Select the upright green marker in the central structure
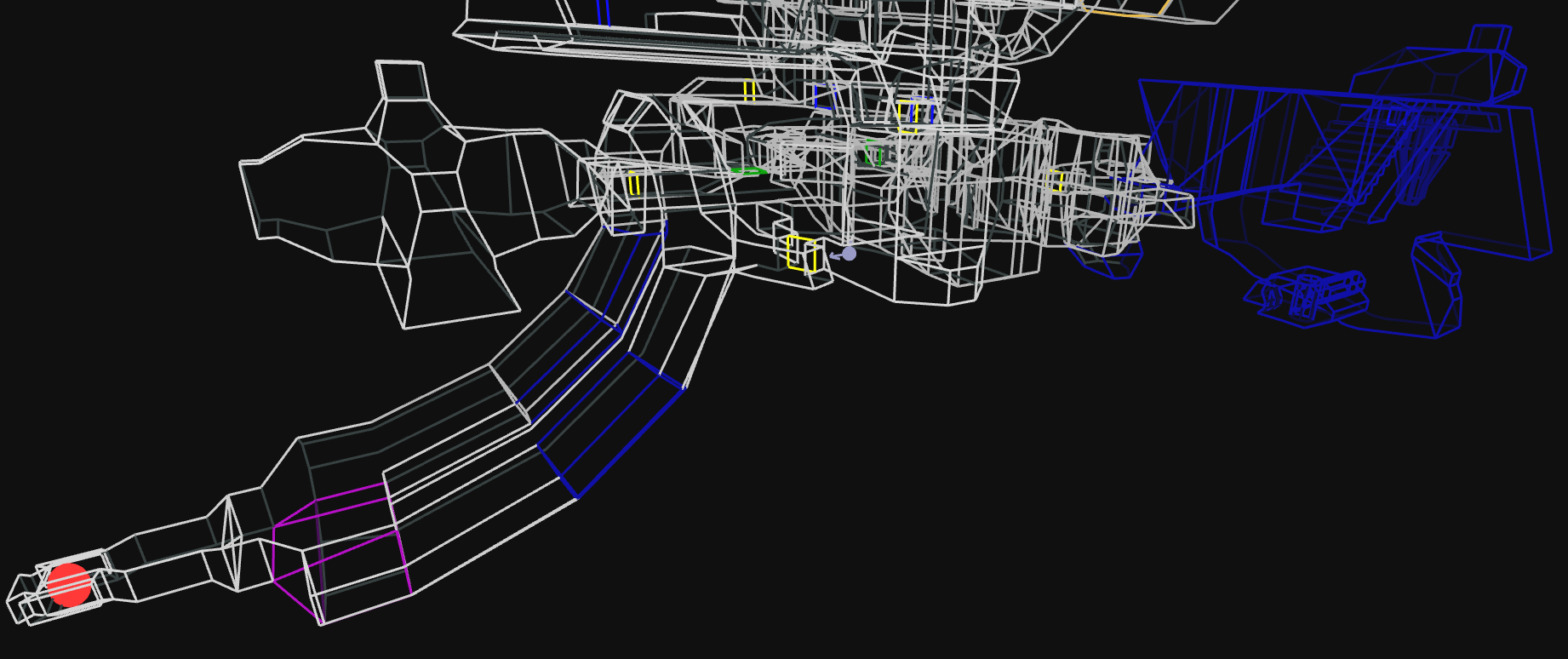 (873, 155)
